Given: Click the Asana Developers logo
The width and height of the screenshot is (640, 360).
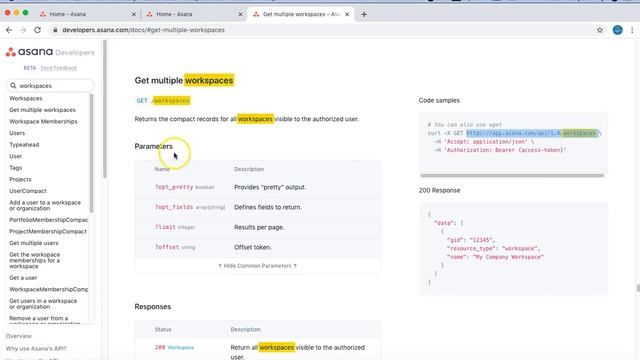Looking at the screenshot, I should (x=50, y=52).
